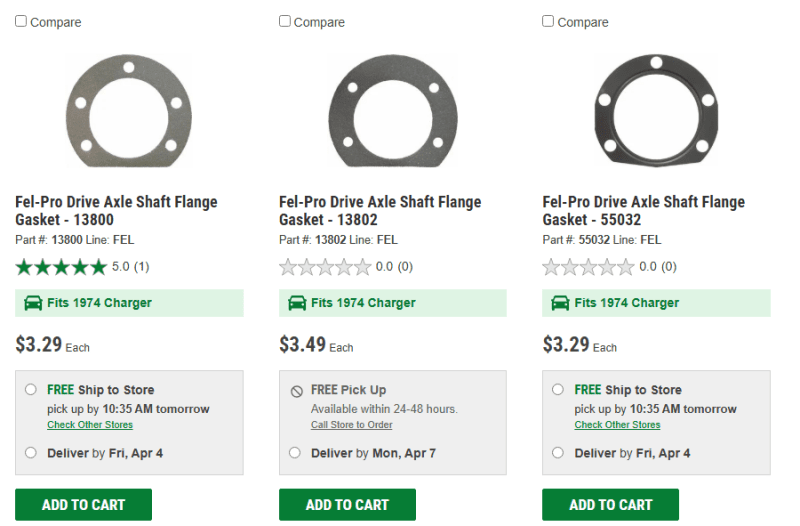Image resolution: width=800 pixels, height=526 pixels.
Task: Select FREE Ship to Store for 55032
Action: tap(558, 390)
